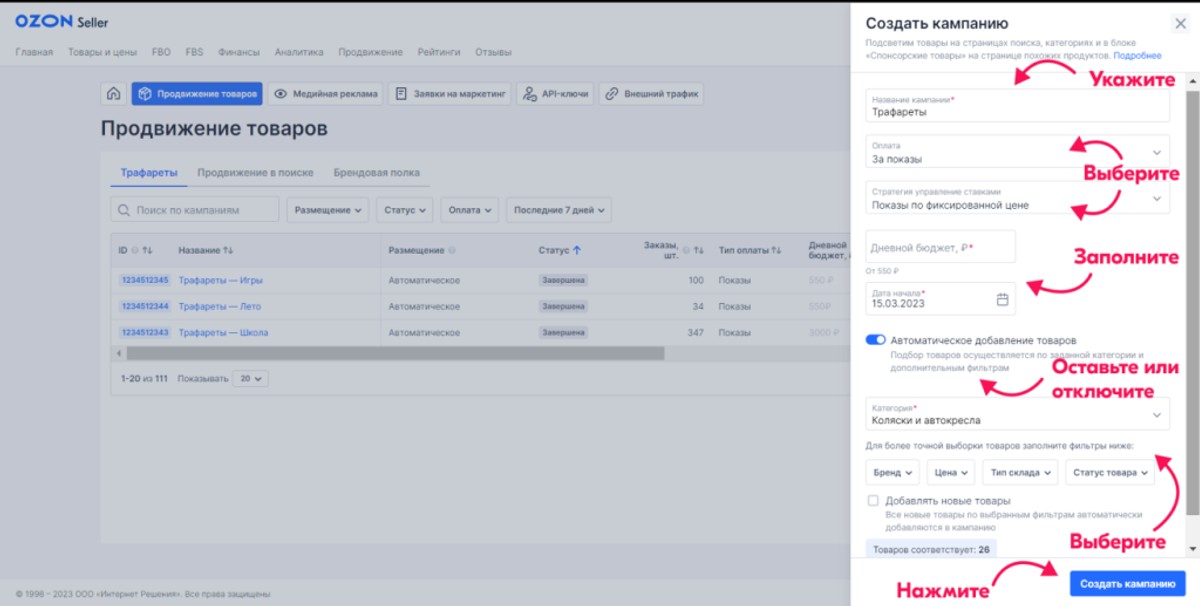Close the Создать кампанию panel
Image resolution: width=1200 pixels, height=606 pixels.
click(1180, 23)
